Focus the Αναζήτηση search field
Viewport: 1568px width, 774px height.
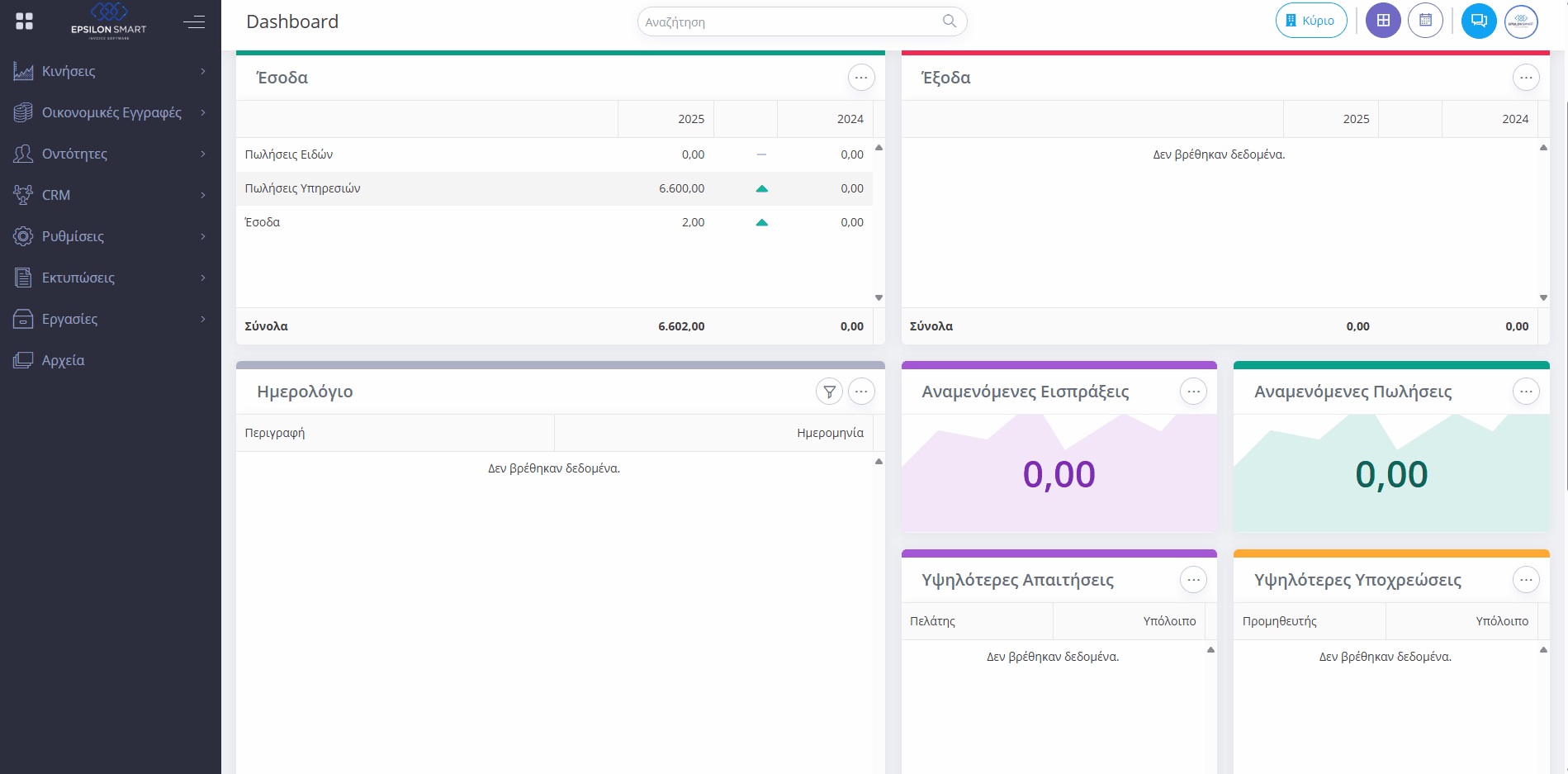click(x=789, y=22)
